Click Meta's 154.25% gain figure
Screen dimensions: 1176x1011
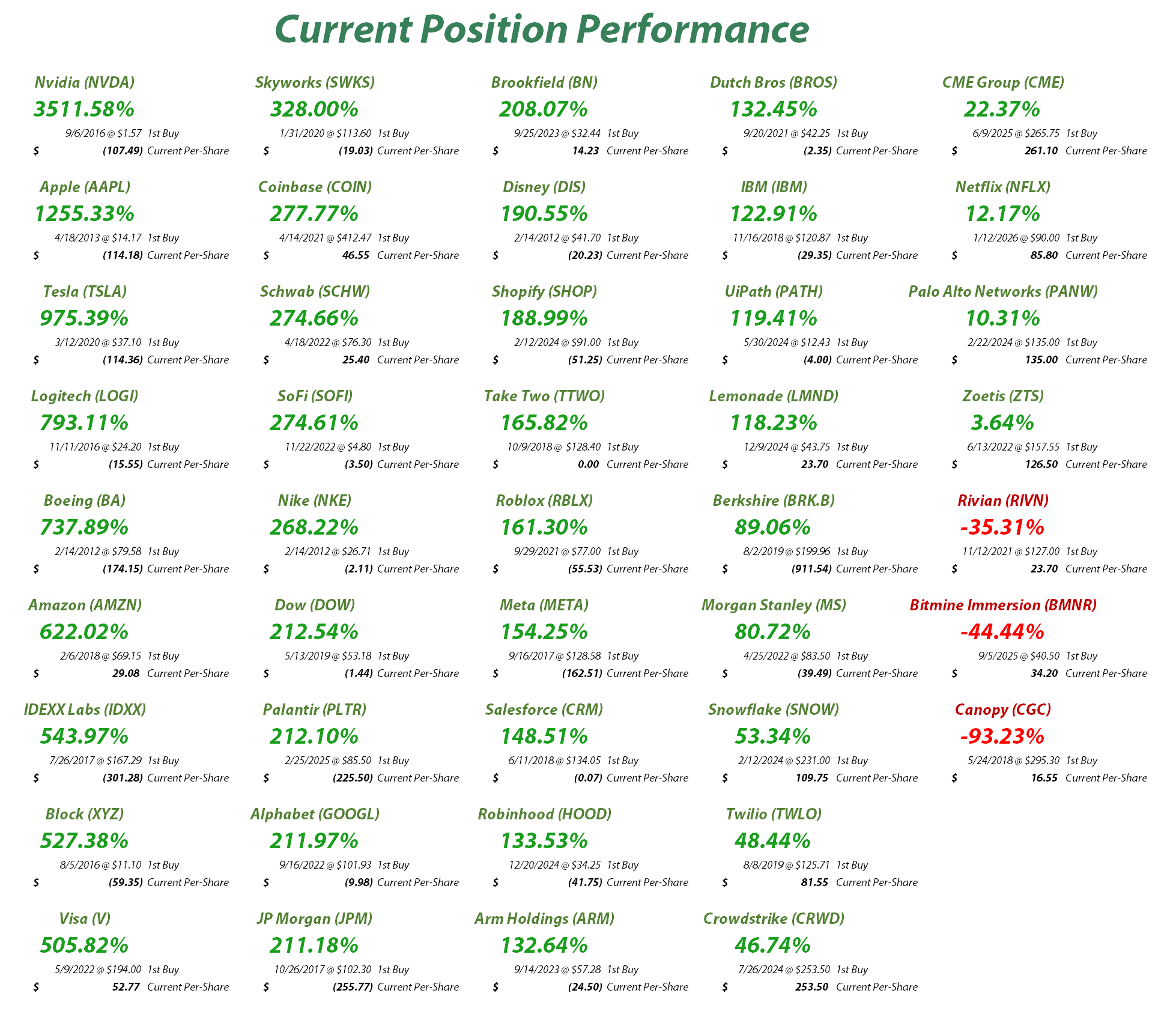pos(544,631)
